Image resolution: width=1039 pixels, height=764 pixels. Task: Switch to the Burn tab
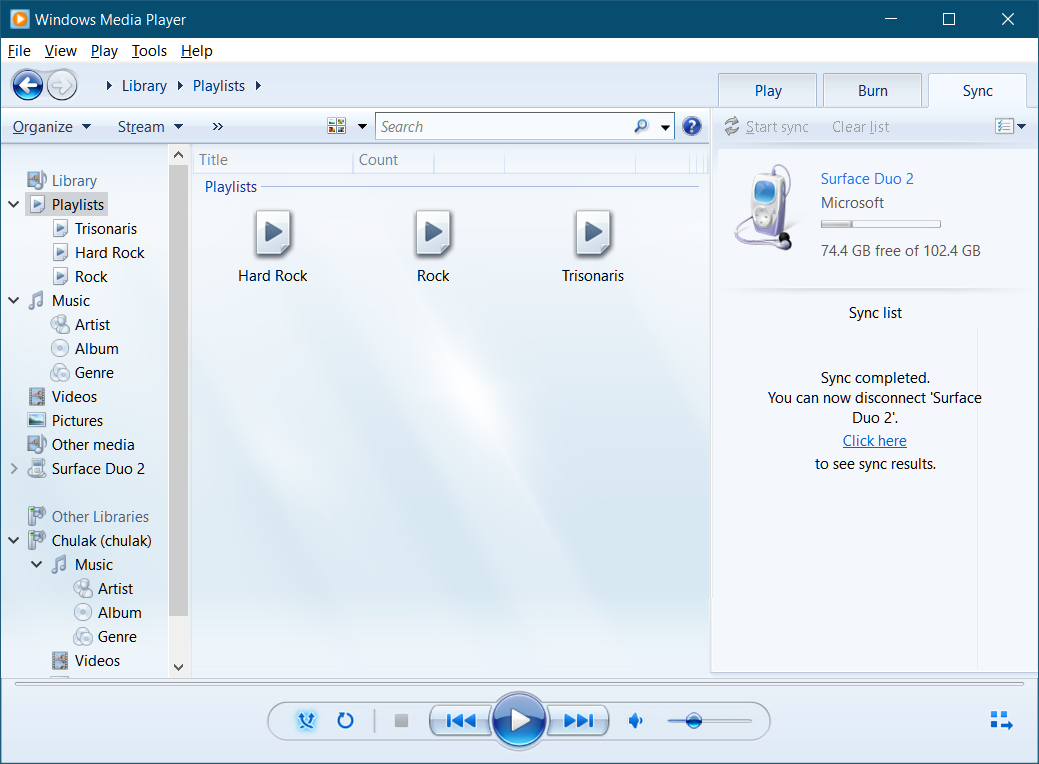(x=873, y=91)
